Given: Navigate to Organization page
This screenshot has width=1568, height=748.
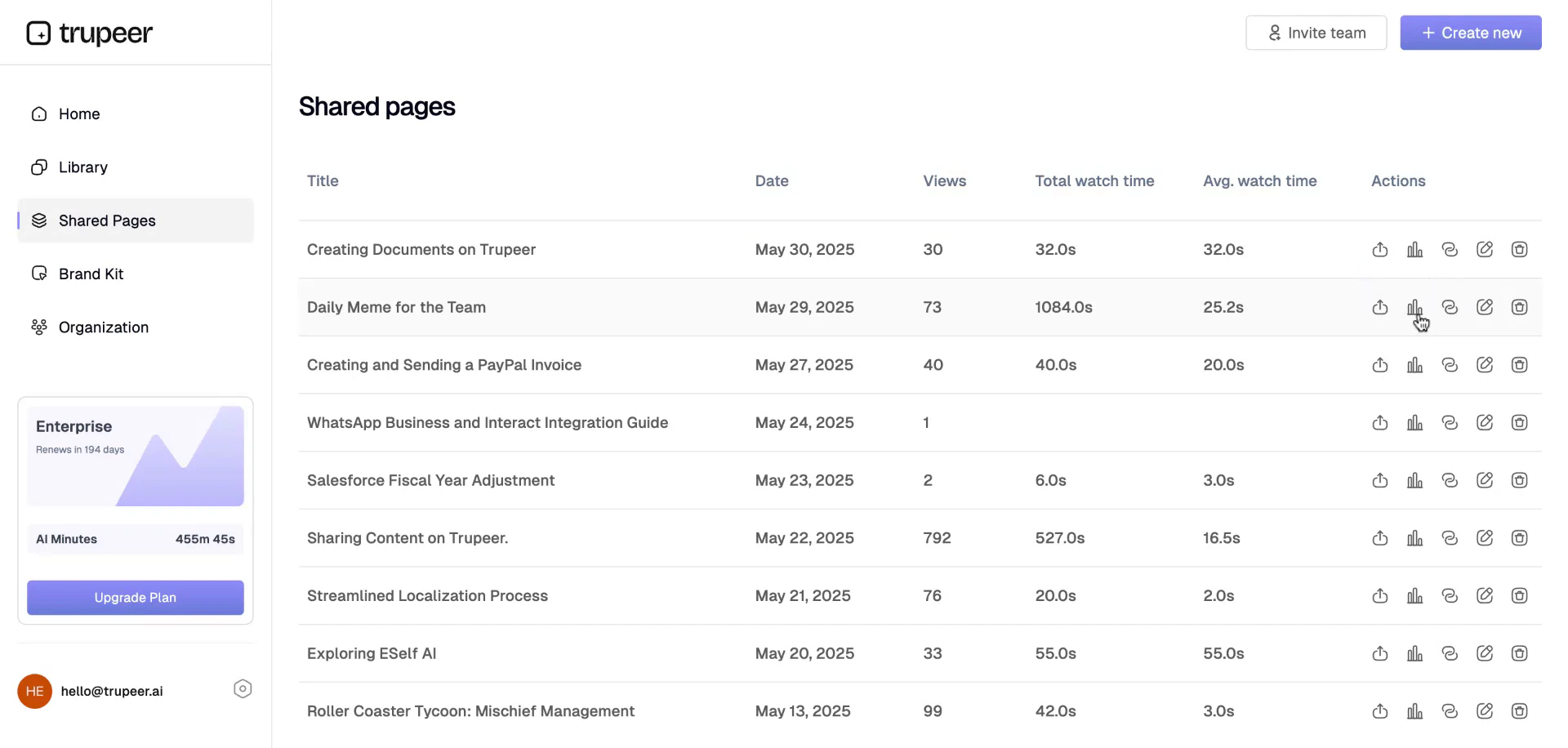Looking at the screenshot, I should coord(103,327).
